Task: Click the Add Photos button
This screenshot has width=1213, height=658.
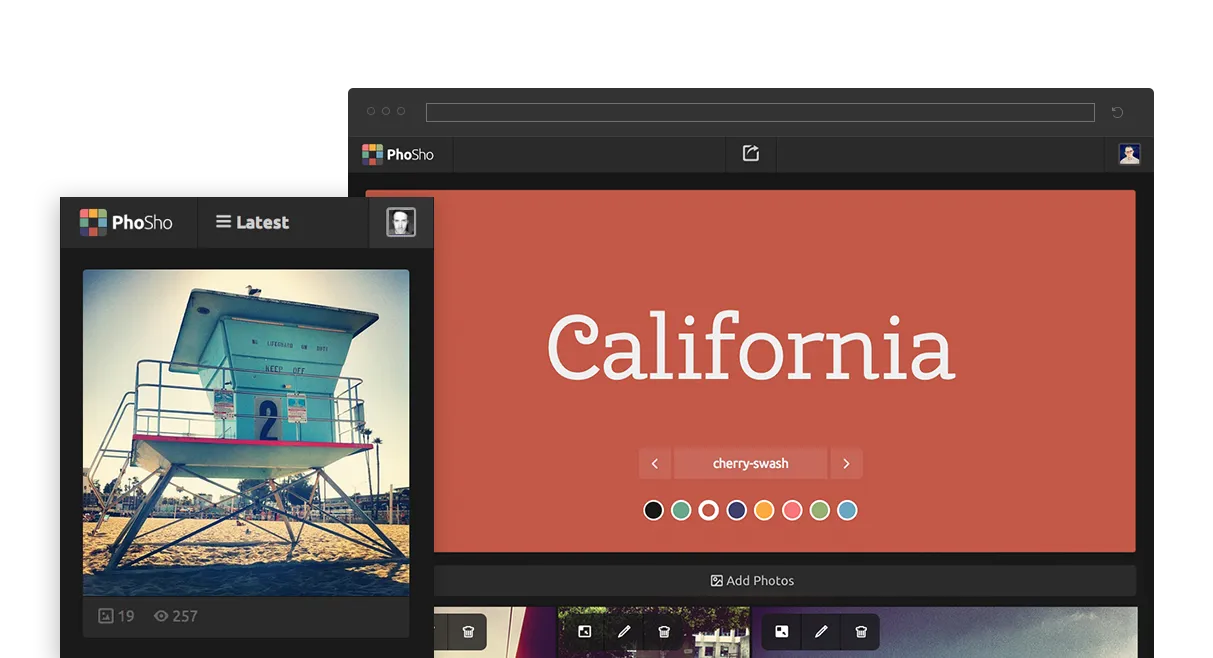Action: click(x=752, y=580)
